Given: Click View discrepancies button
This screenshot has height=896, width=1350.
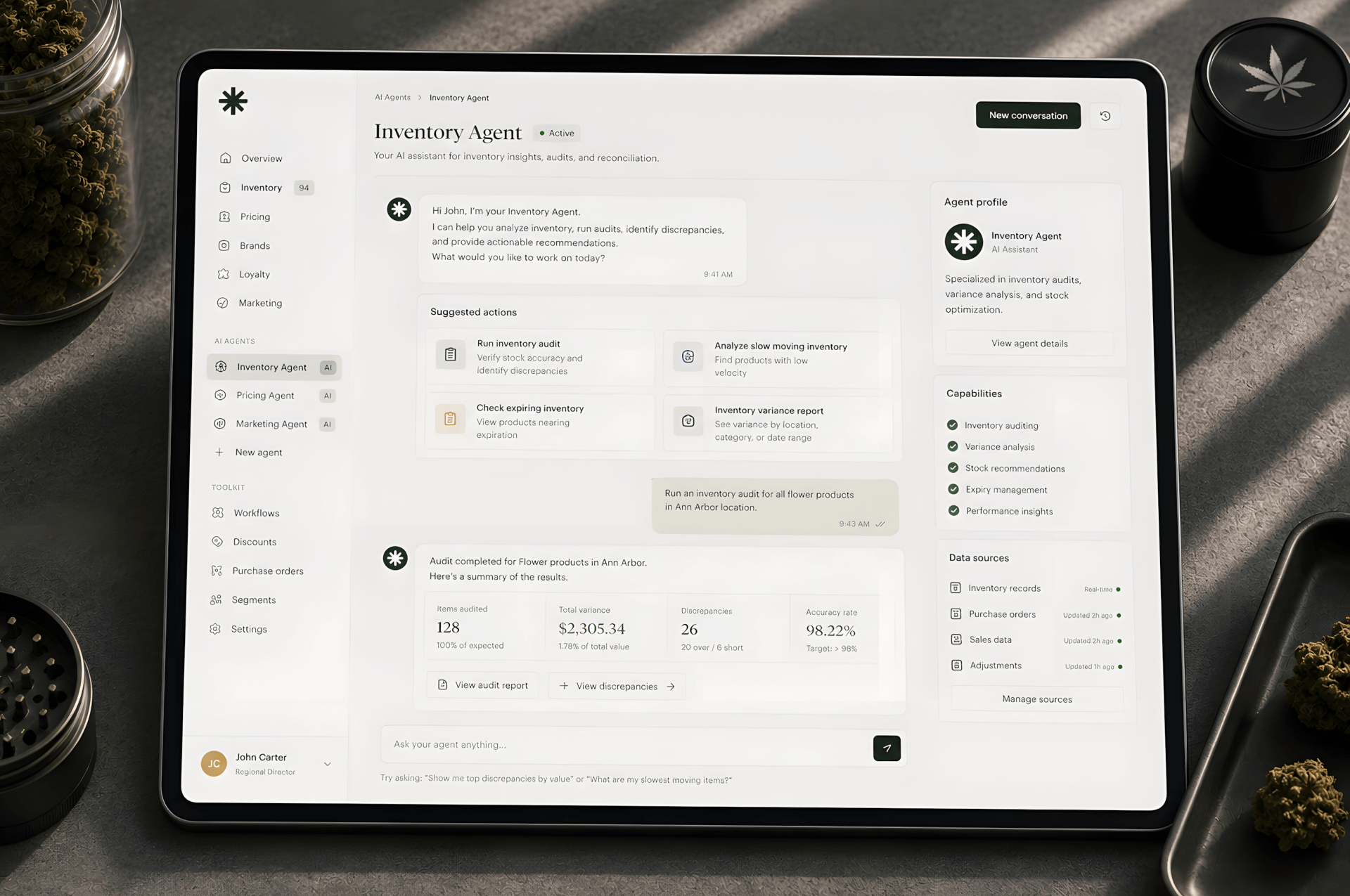Looking at the screenshot, I should click(x=617, y=687).
